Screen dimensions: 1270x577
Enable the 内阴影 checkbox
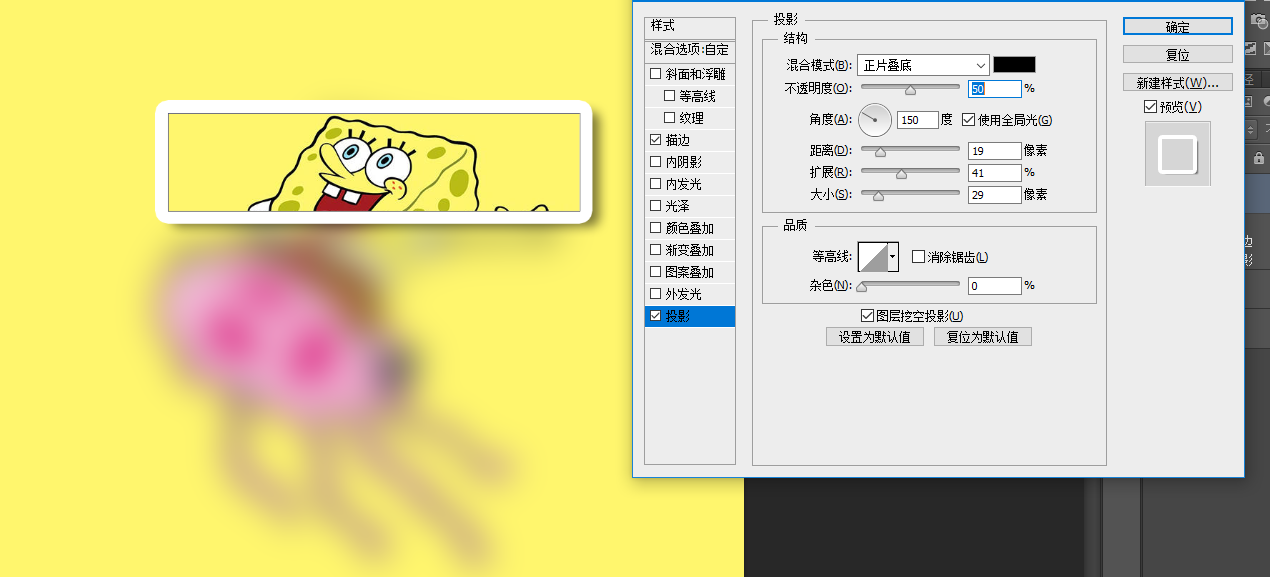coord(656,162)
